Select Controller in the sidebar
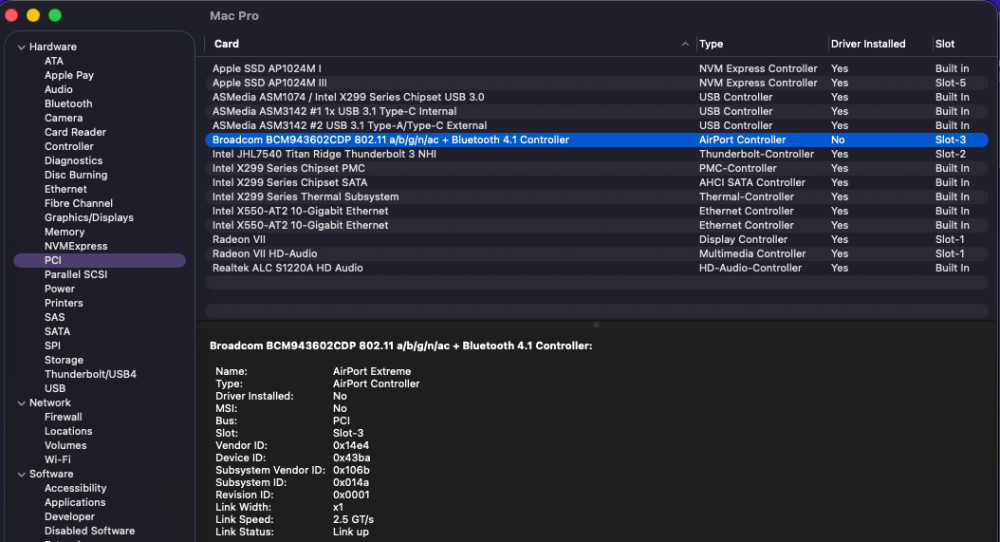The height and width of the screenshot is (542, 1000). pos(69,147)
